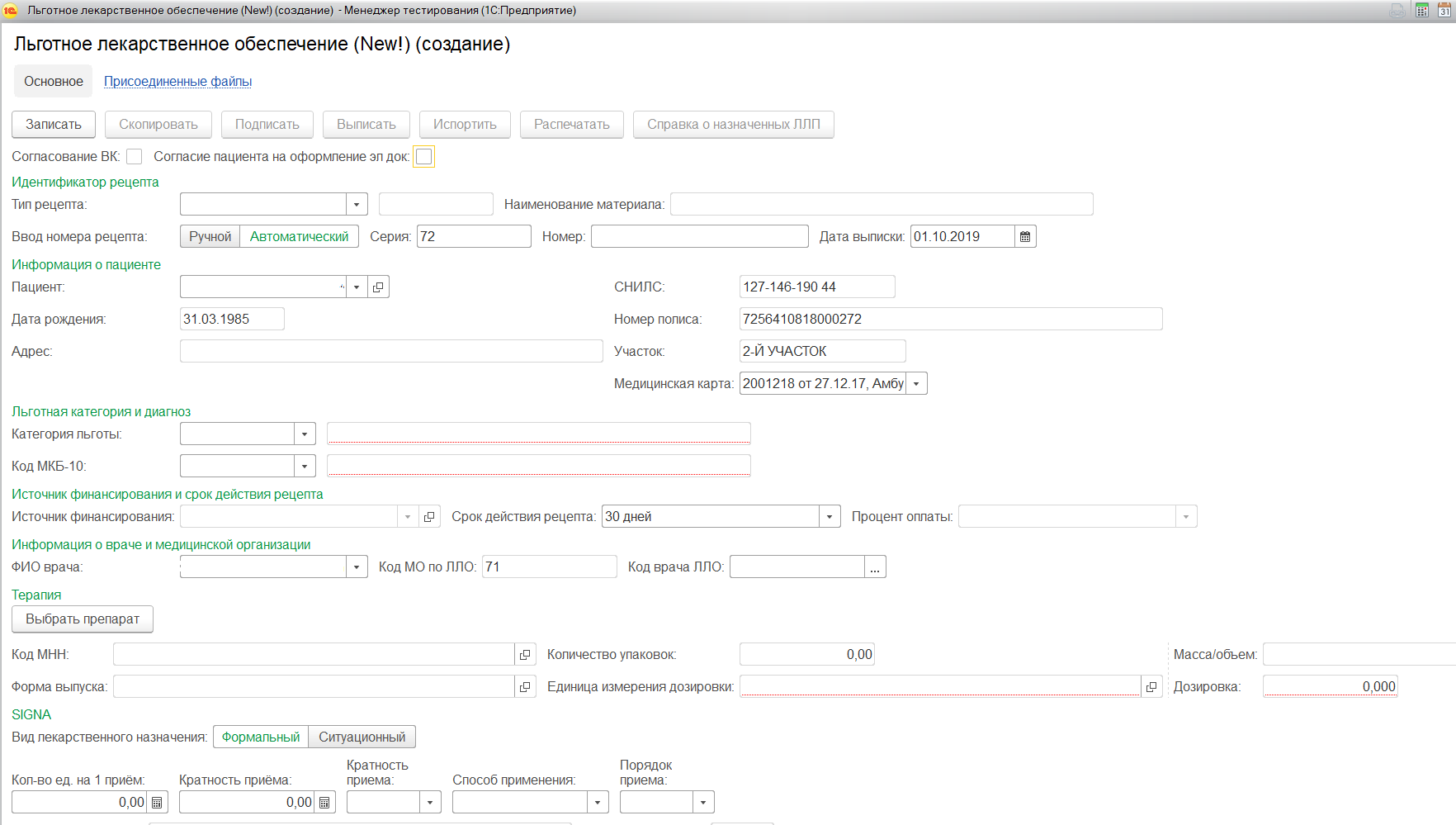
Task: Click the Подписать button
Action: click(267, 124)
